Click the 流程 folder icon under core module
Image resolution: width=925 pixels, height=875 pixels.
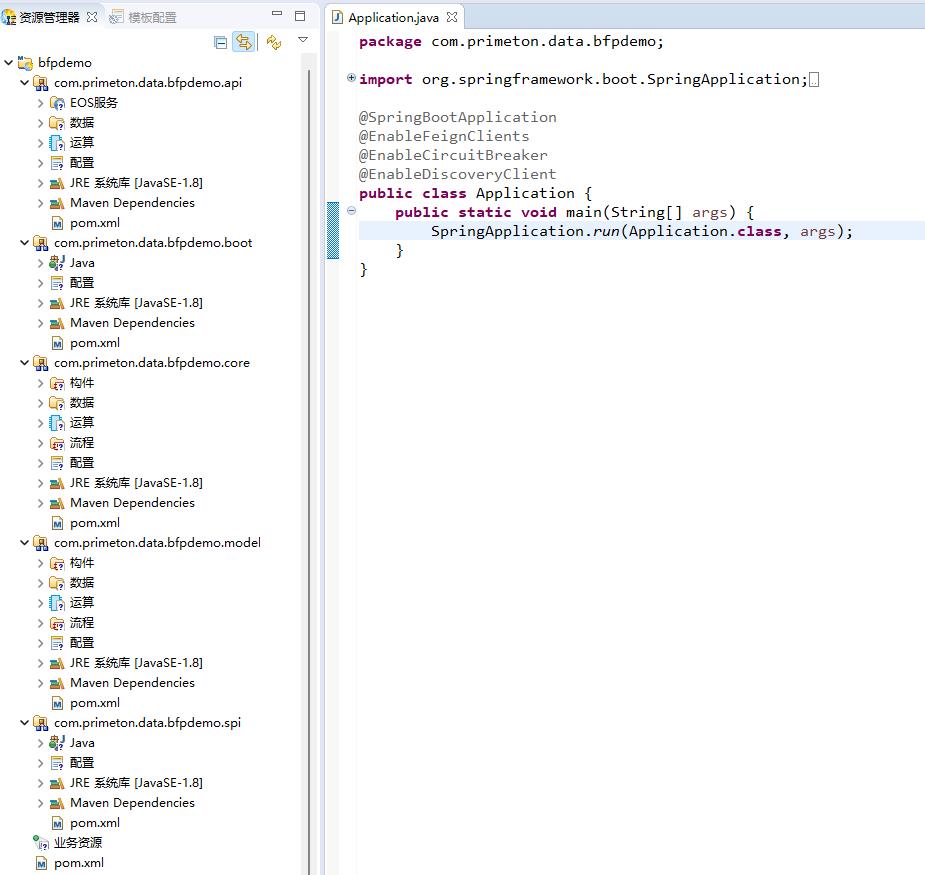tap(57, 443)
